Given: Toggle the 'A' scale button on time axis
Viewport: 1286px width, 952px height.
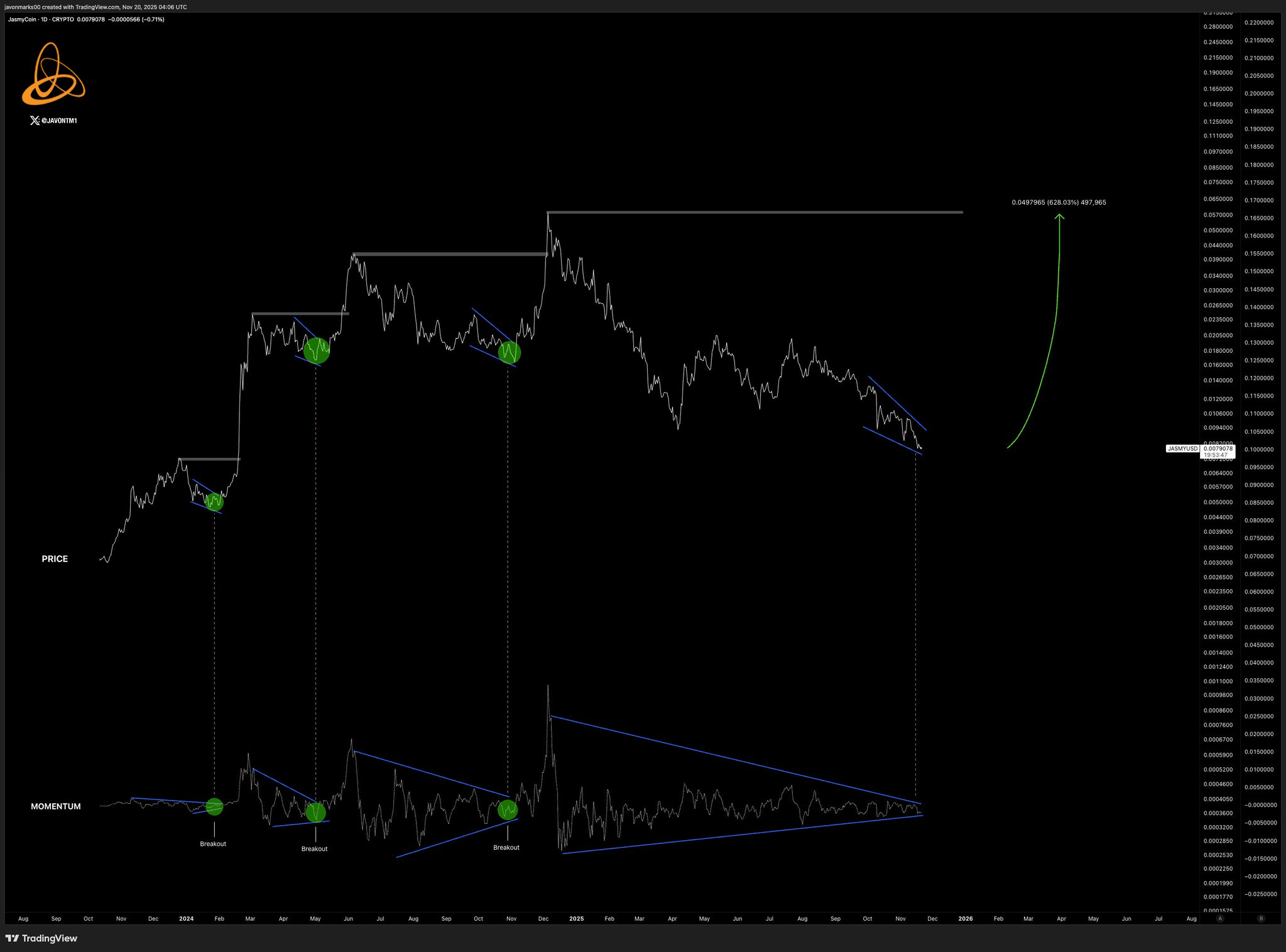Looking at the screenshot, I should click(x=1220, y=918).
